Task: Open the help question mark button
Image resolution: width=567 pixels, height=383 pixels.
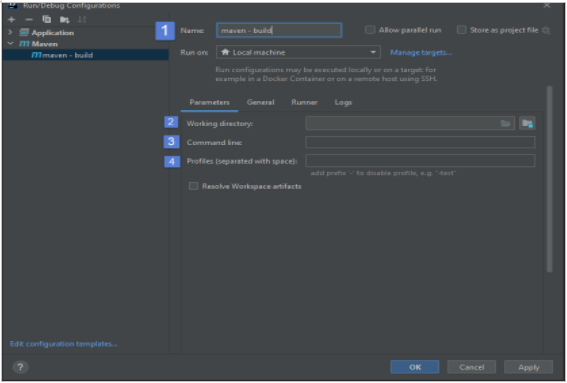Action: 20,367
